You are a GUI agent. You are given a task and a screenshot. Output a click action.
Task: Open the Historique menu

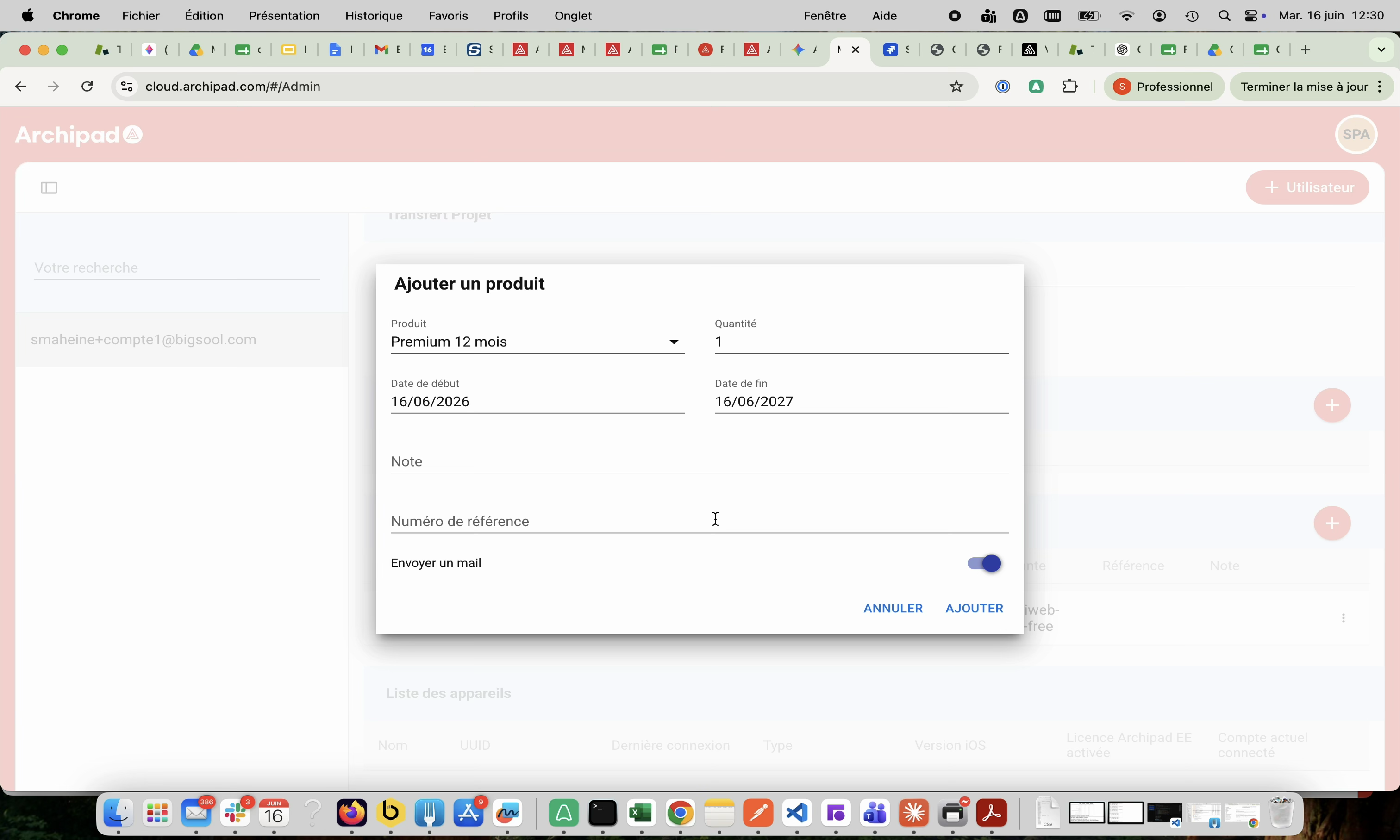[x=374, y=16]
